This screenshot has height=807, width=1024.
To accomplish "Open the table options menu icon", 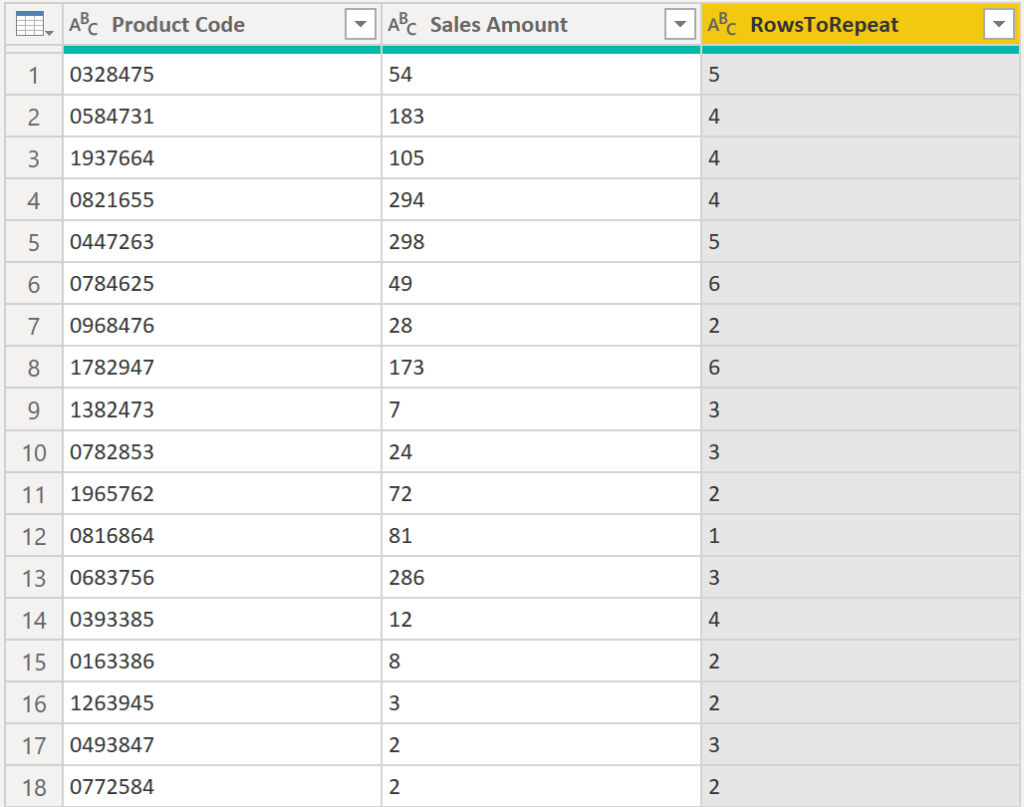I will 33,25.
